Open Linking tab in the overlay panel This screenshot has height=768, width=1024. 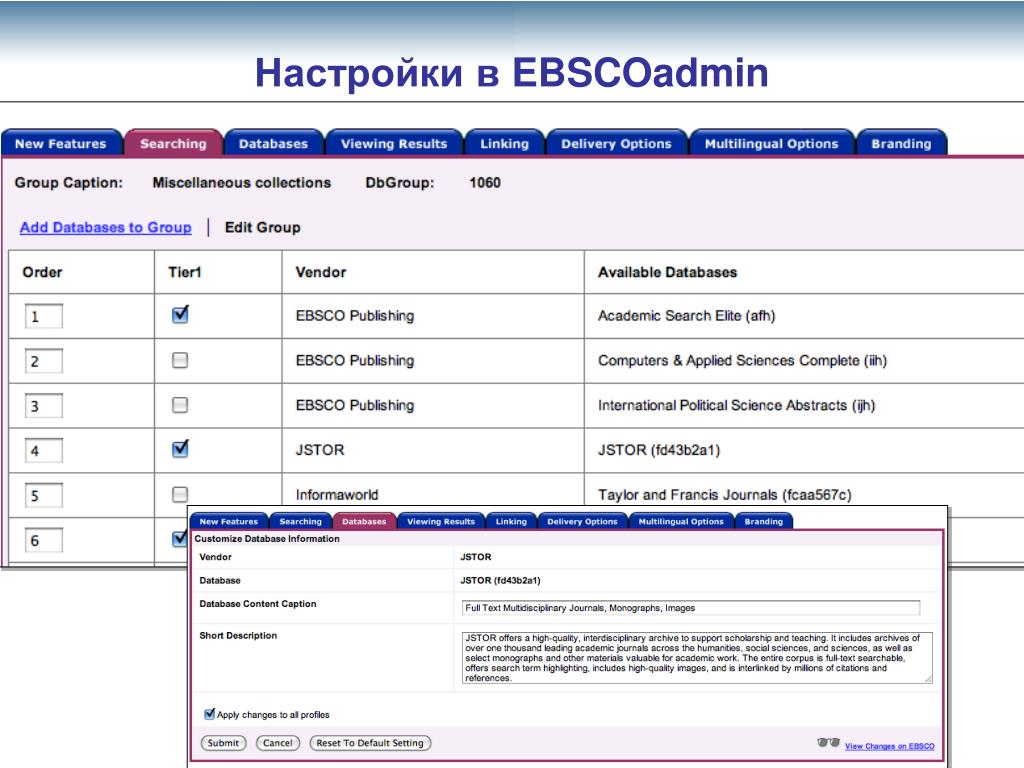coord(511,521)
